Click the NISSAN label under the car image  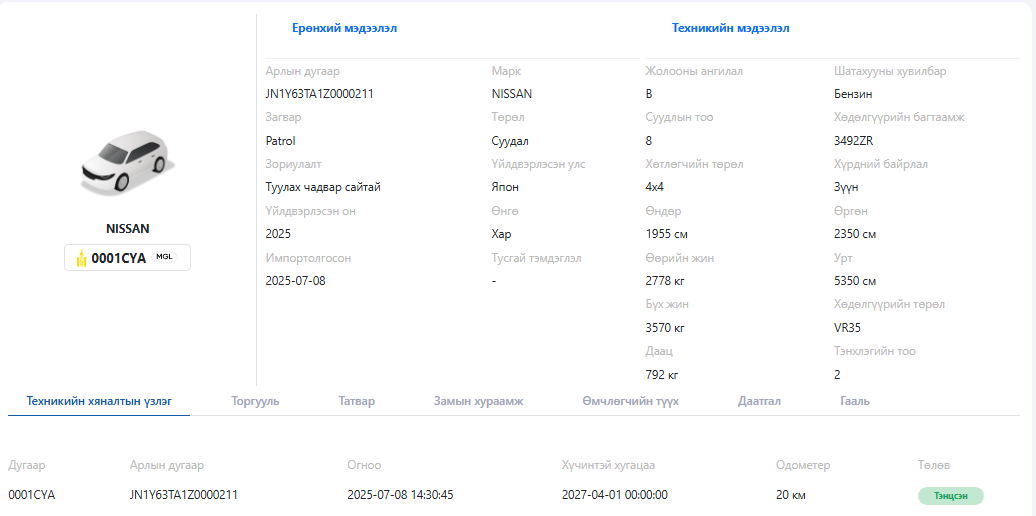click(x=127, y=228)
